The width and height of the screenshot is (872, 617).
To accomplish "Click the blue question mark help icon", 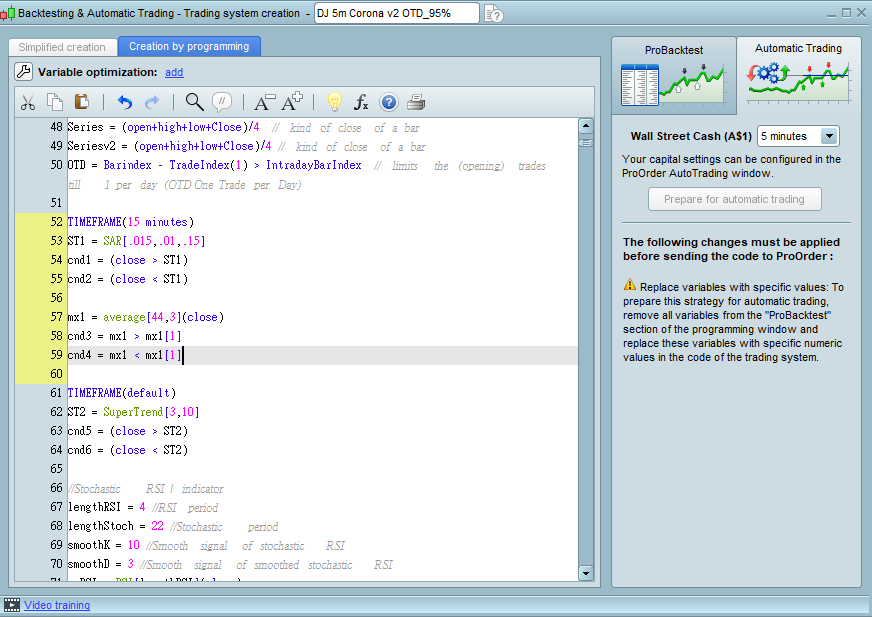I will coord(389,102).
